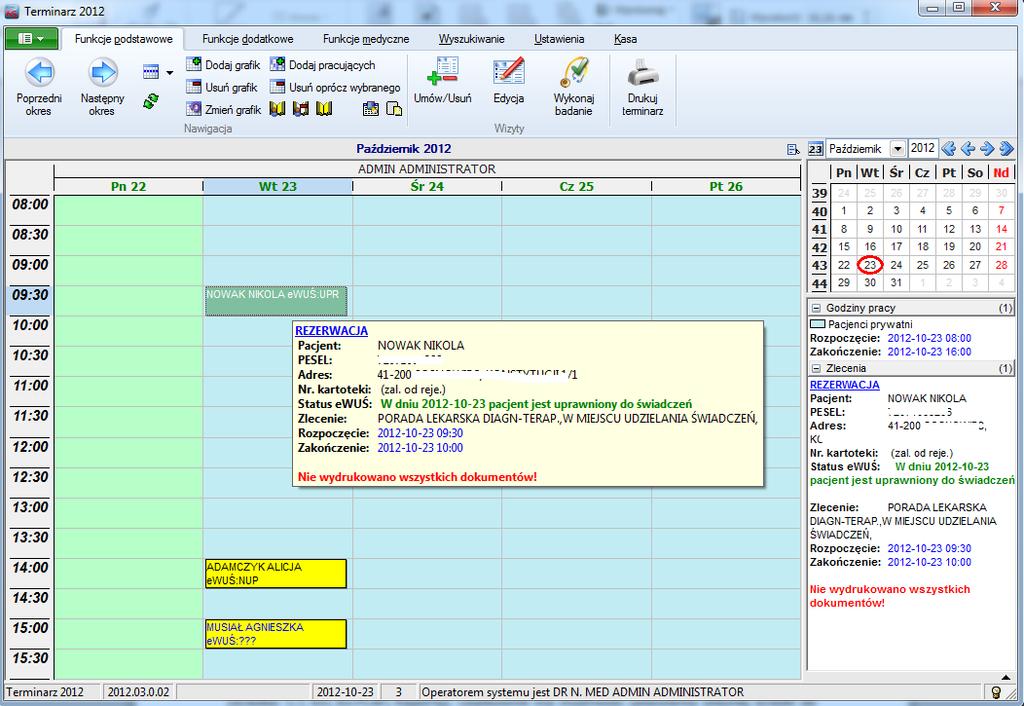
Task: Click the Pacjenci prywatni color legend box
Action: [817, 324]
